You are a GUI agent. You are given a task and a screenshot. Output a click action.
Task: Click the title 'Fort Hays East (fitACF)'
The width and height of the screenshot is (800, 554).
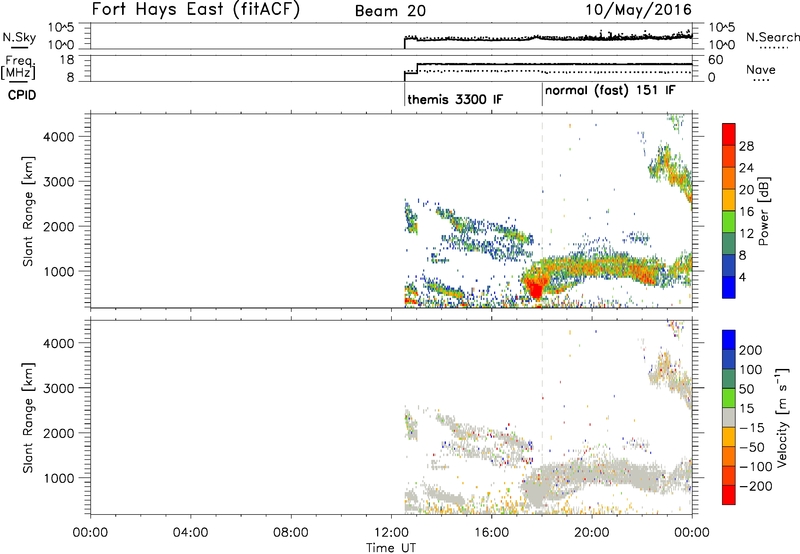click(x=195, y=10)
